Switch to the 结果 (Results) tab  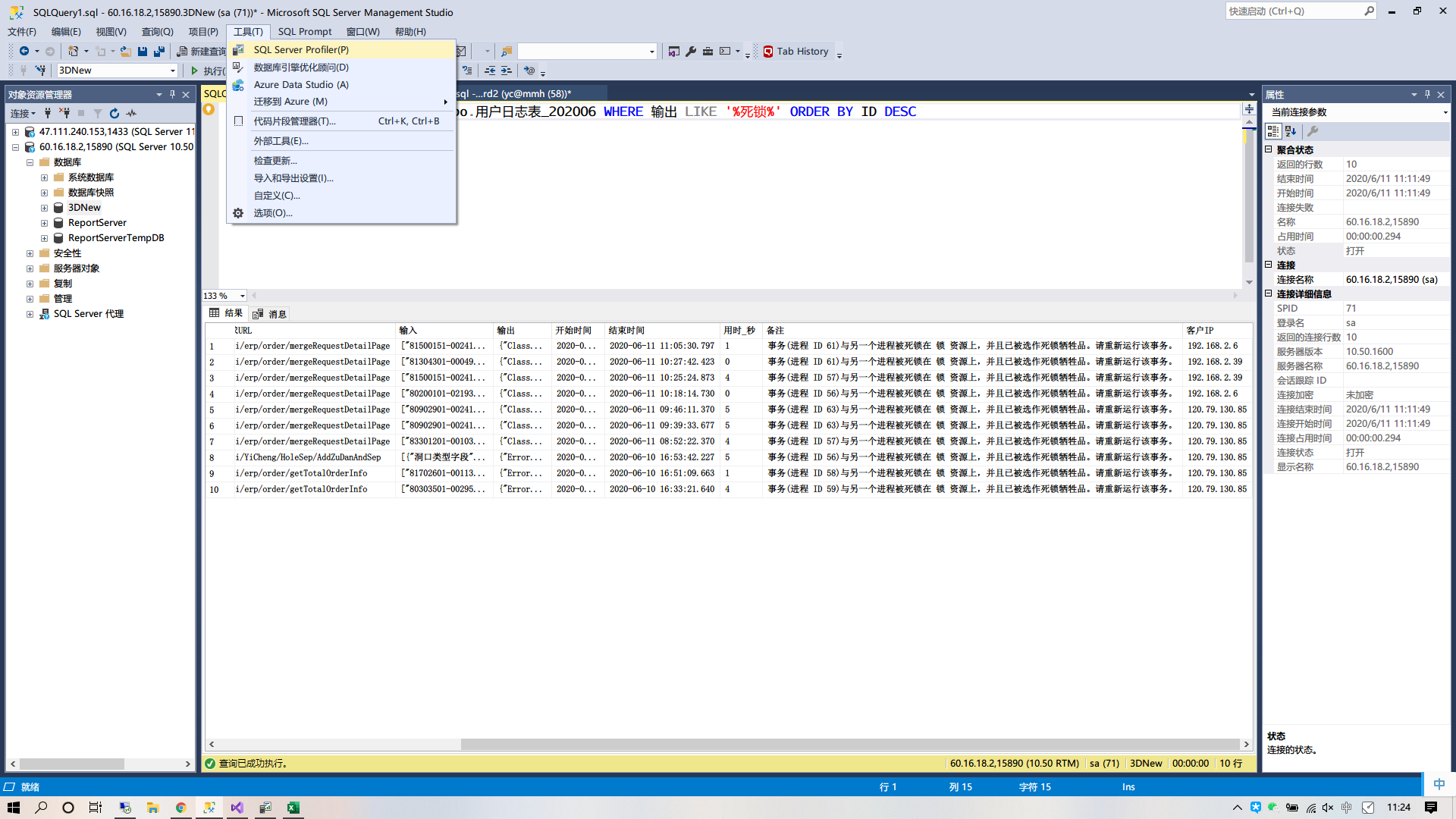coord(226,313)
